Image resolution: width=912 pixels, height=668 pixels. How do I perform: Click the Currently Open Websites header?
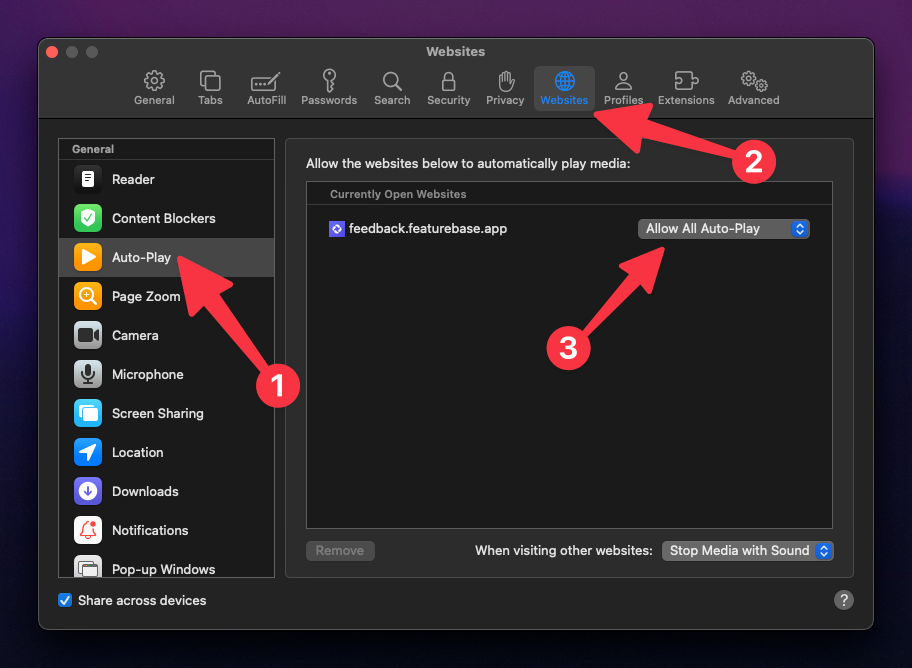398,194
